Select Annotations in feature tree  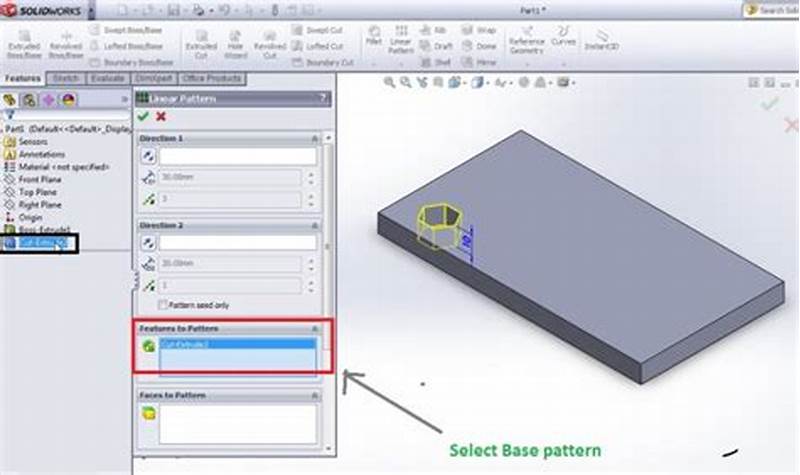tap(35, 154)
